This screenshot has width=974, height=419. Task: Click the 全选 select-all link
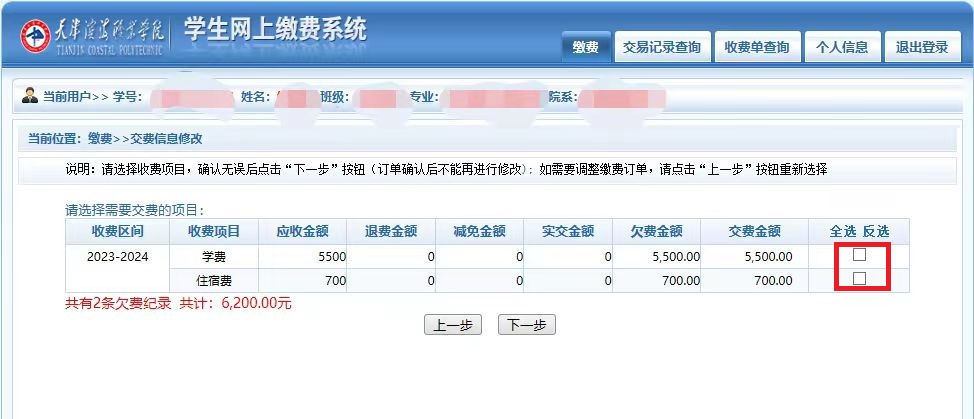pyautogui.click(x=843, y=231)
